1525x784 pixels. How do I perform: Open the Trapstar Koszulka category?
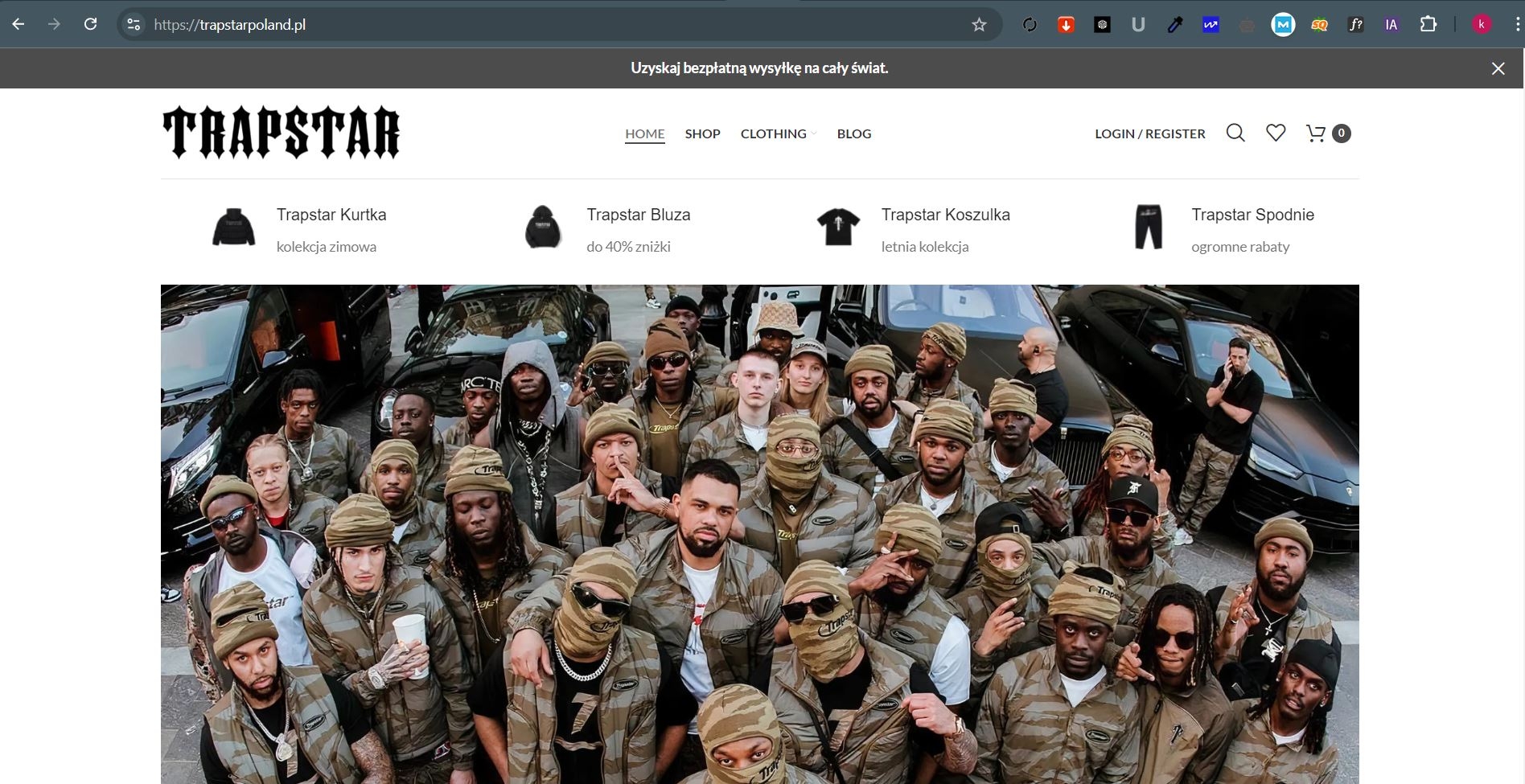(945, 215)
